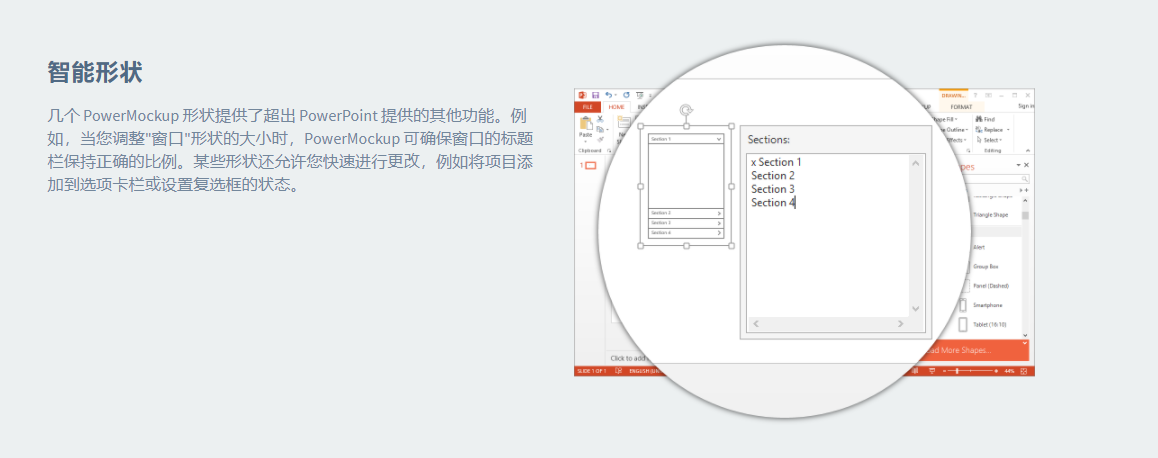Collapse the ribbon with the arrow
The width and height of the screenshot is (1158, 458).
(1028, 150)
